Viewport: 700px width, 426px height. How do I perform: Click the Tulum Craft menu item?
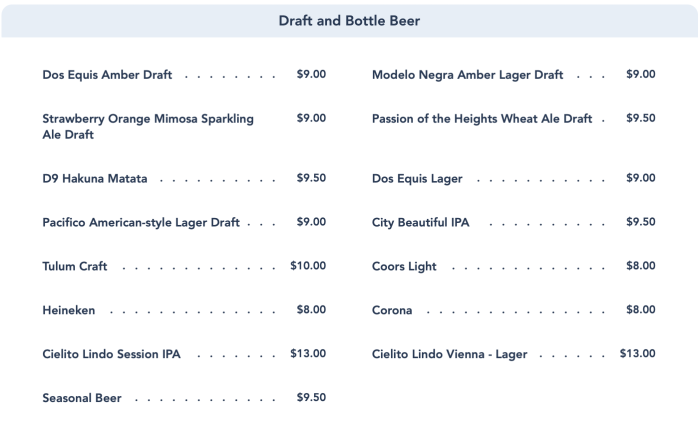(x=75, y=267)
